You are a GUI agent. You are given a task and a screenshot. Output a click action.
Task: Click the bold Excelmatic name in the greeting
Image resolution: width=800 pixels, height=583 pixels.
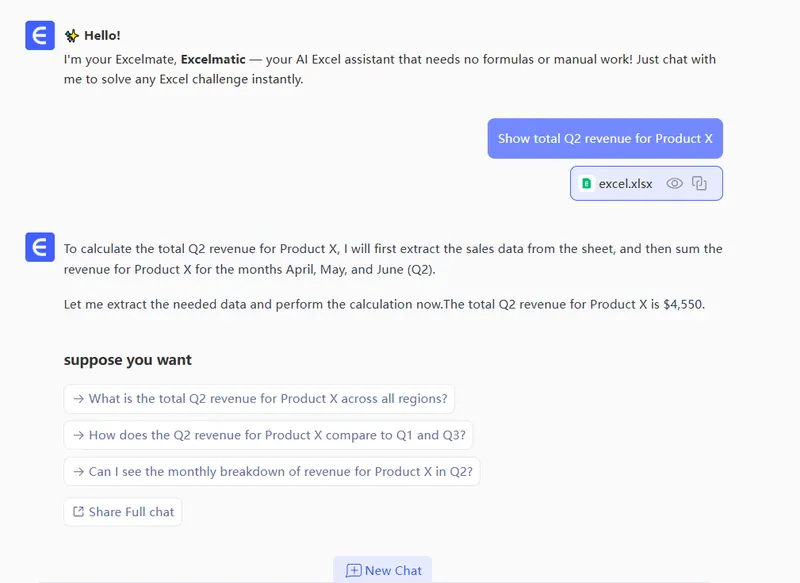[212, 59]
